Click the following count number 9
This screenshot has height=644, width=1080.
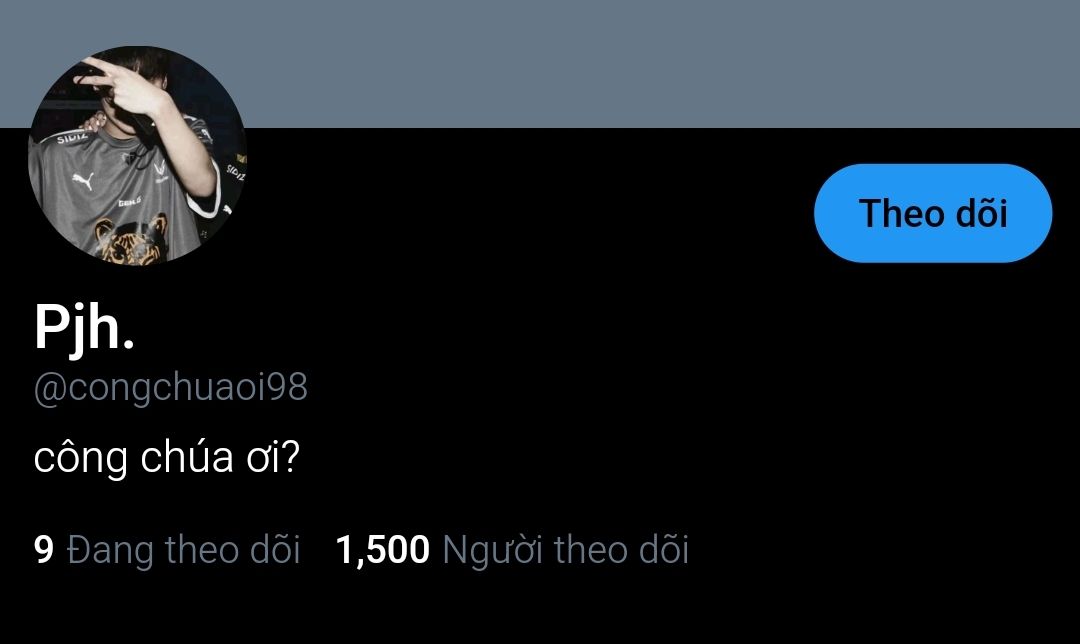[43, 550]
